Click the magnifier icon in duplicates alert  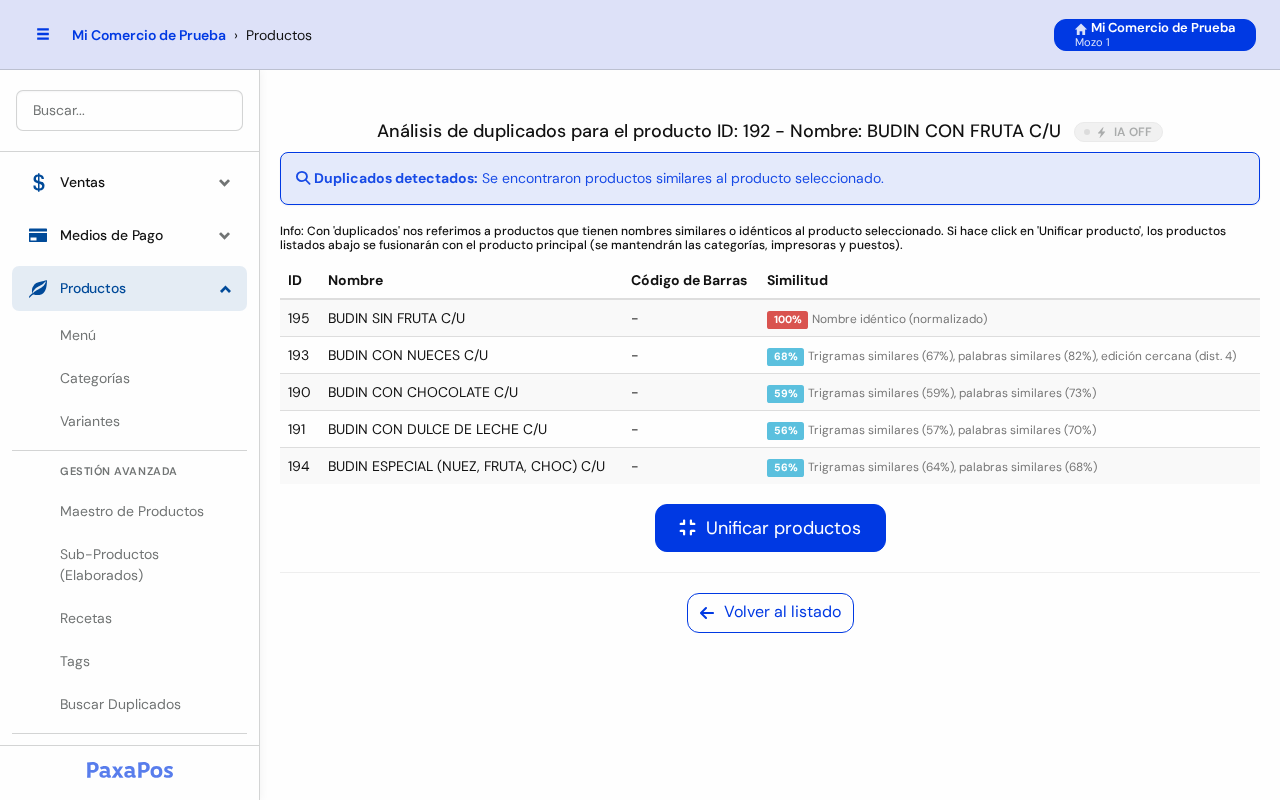[x=303, y=178]
